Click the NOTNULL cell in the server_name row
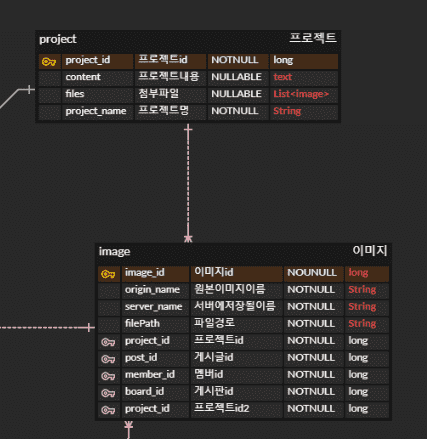Image resolution: width=427 pixels, height=439 pixels. coord(314,308)
